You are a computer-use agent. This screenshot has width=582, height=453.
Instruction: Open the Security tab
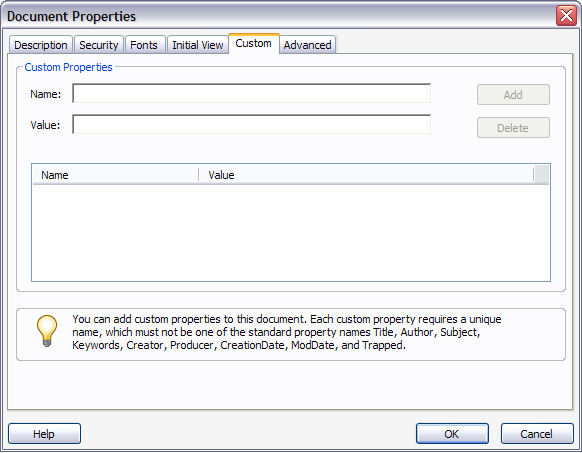click(99, 45)
